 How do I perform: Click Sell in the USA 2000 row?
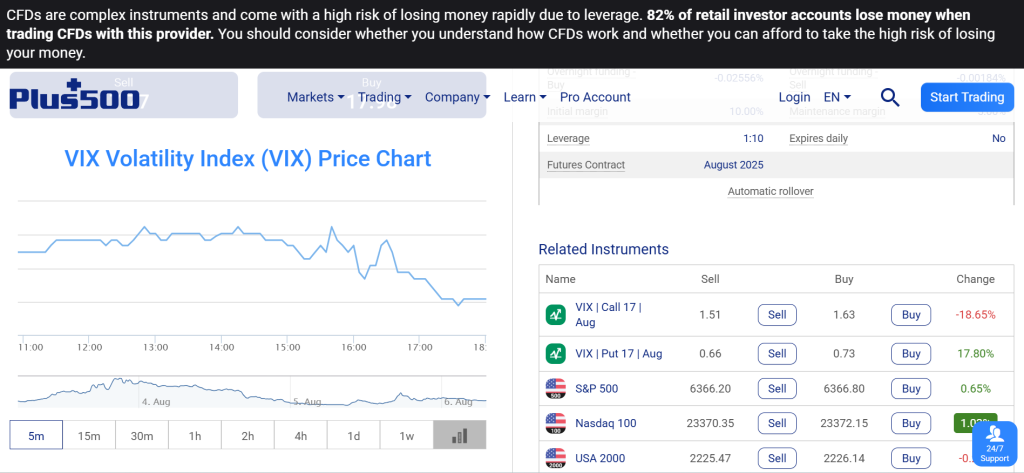[x=777, y=458]
